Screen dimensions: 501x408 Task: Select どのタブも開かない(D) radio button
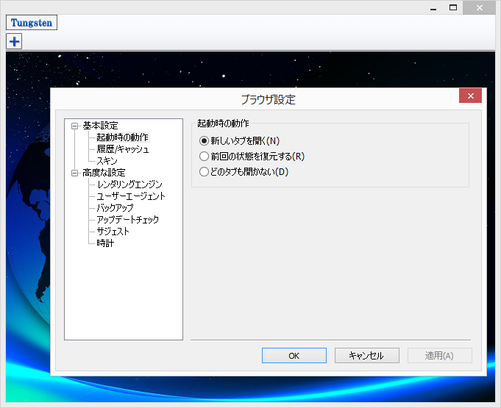coord(204,172)
